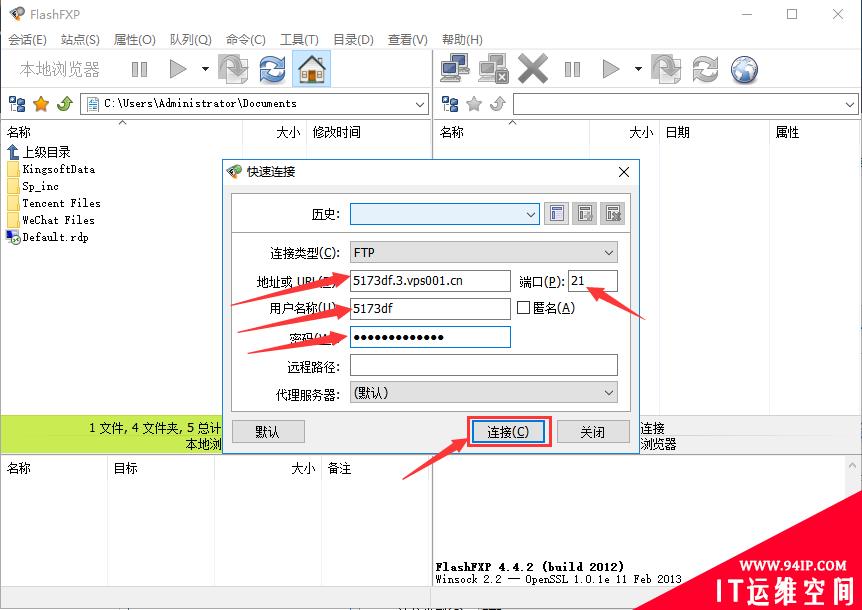This screenshot has width=862, height=610.
Task: Open the 站点(S) menu
Action: (80, 40)
